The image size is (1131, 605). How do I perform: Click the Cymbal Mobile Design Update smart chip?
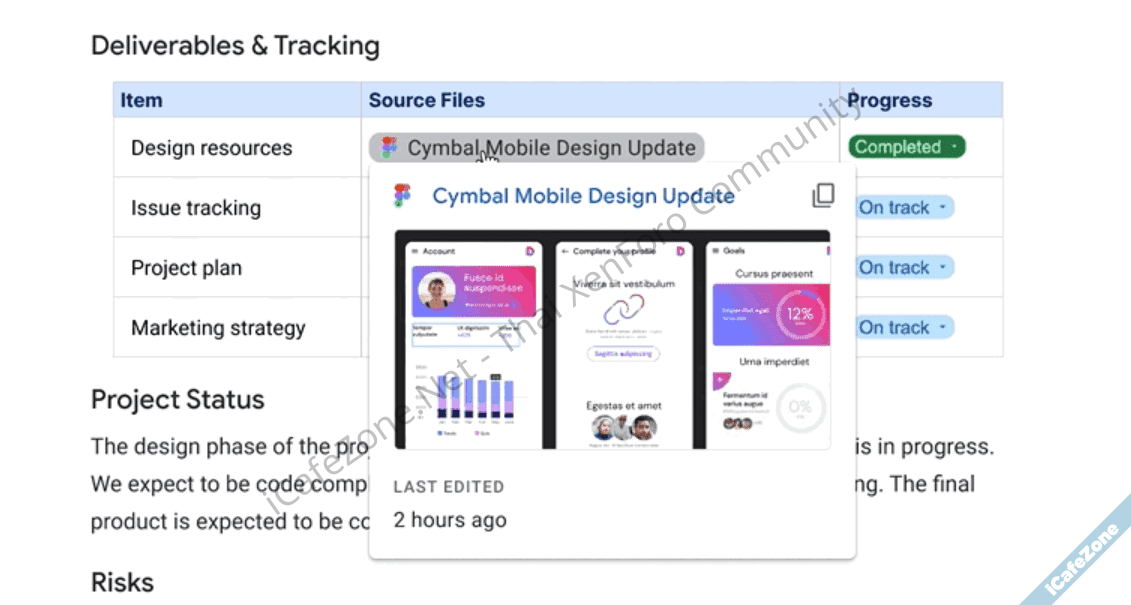550,148
